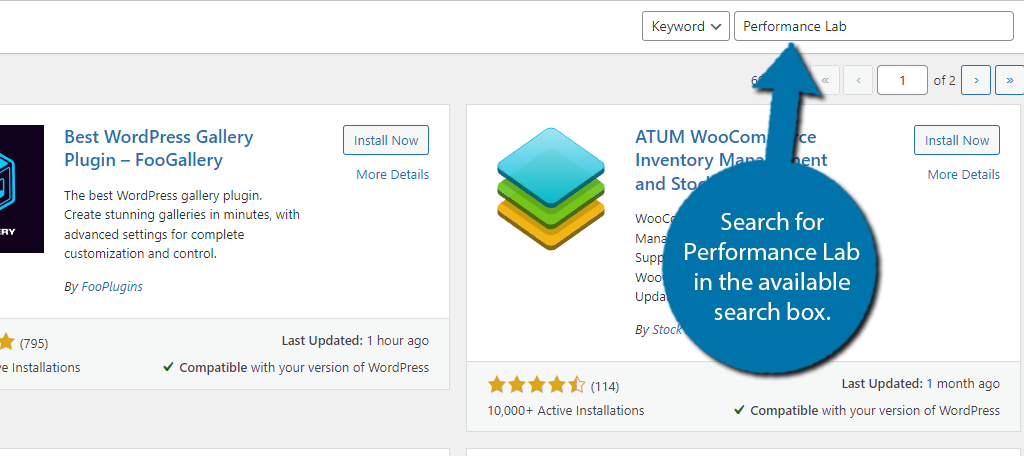This screenshot has width=1024, height=456.
Task: Click the ATUM compatible checkmark icon
Action: (x=739, y=410)
